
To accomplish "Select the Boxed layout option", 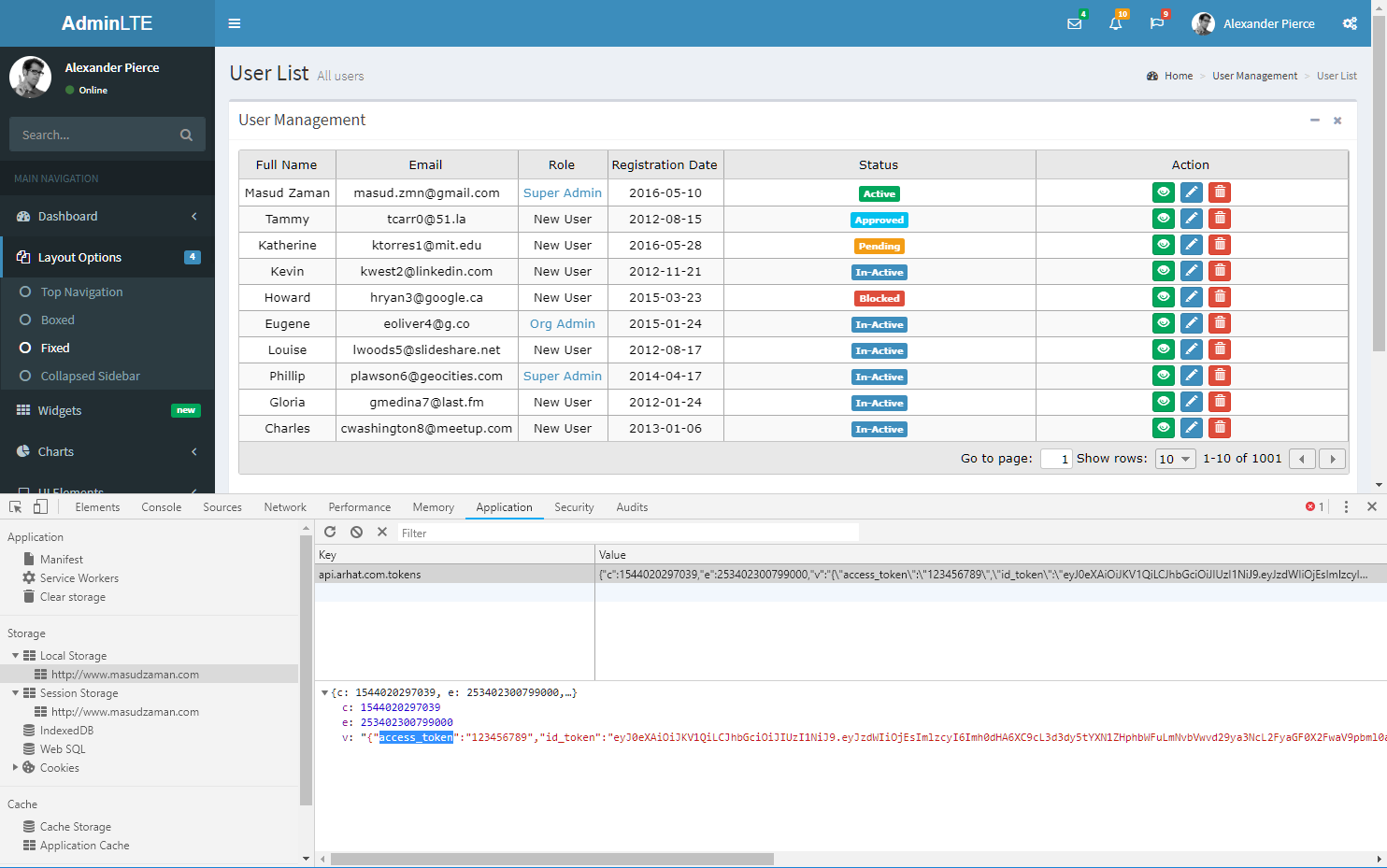I will [x=57, y=320].
